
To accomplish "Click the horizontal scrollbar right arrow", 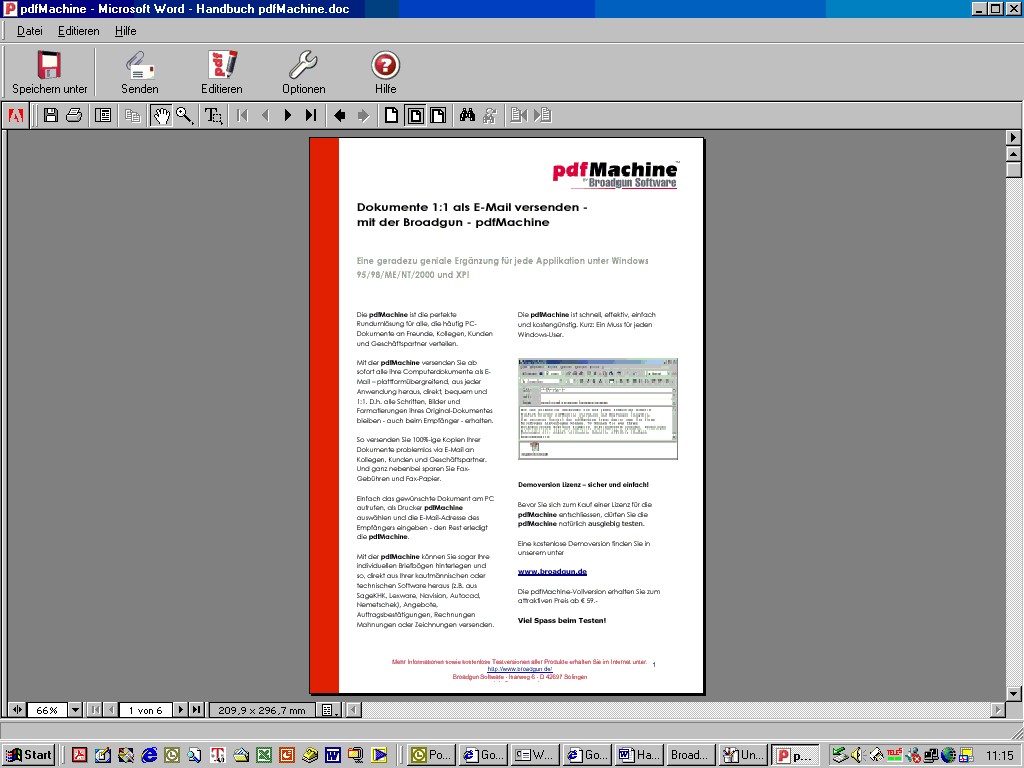I will click(x=998, y=710).
